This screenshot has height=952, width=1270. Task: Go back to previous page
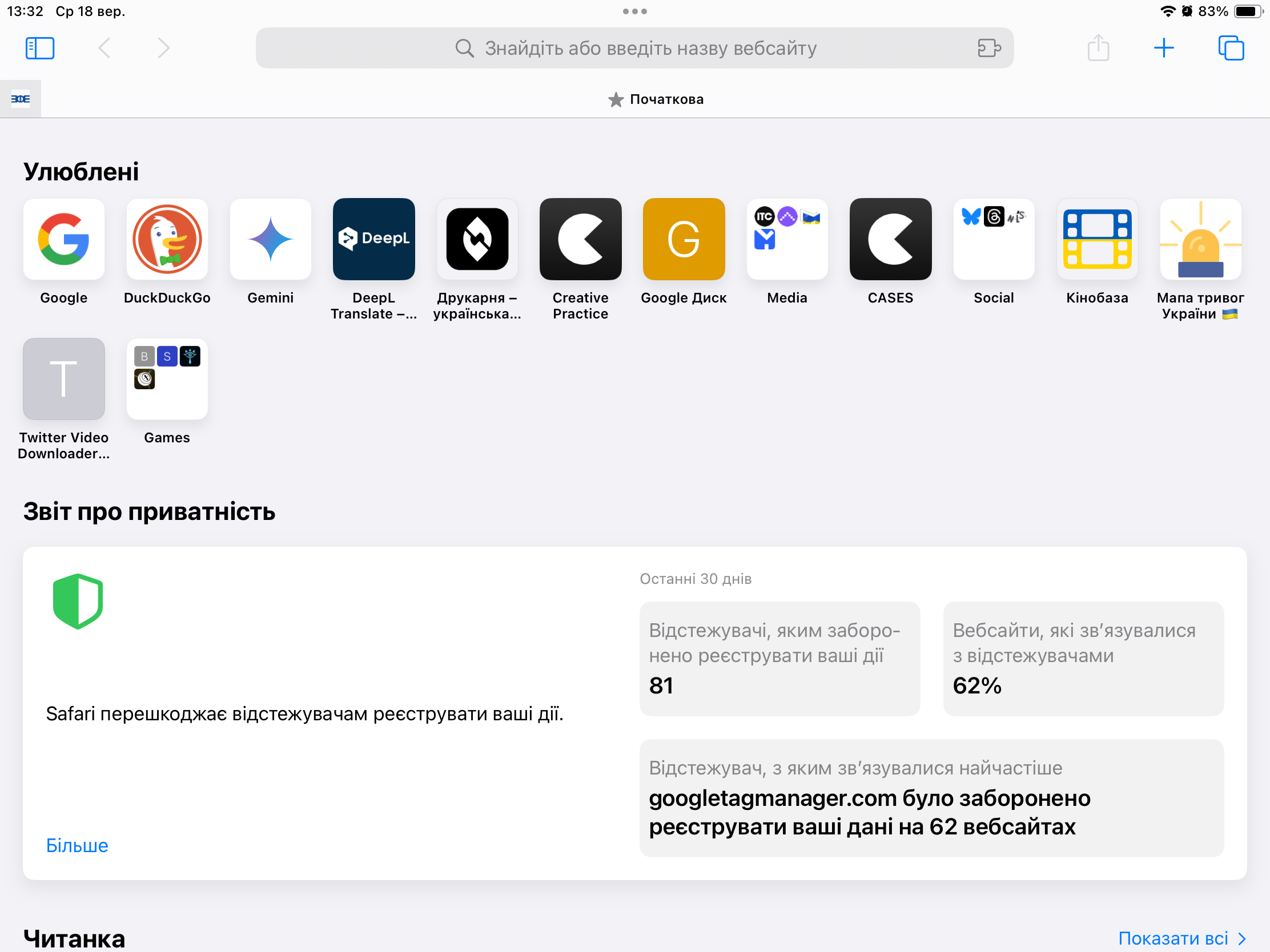point(105,48)
